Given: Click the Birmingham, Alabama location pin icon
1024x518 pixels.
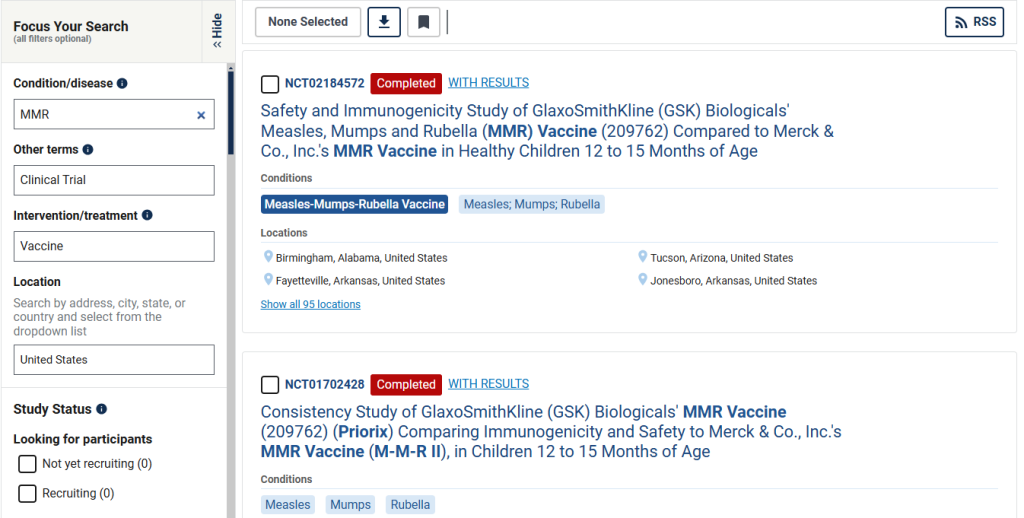Looking at the screenshot, I should click(268, 257).
